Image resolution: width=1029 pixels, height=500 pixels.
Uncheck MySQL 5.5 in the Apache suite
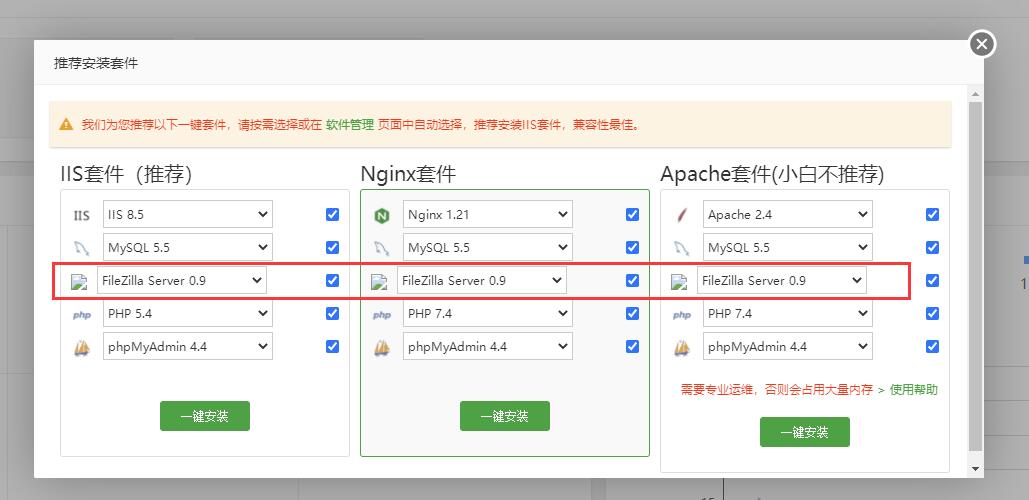933,247
